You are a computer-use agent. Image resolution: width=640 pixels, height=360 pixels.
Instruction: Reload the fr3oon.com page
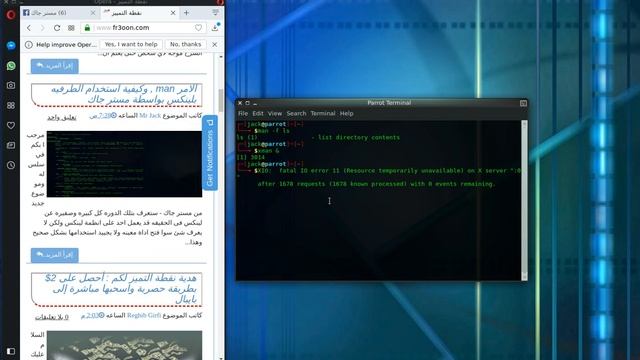coord(57,28)
